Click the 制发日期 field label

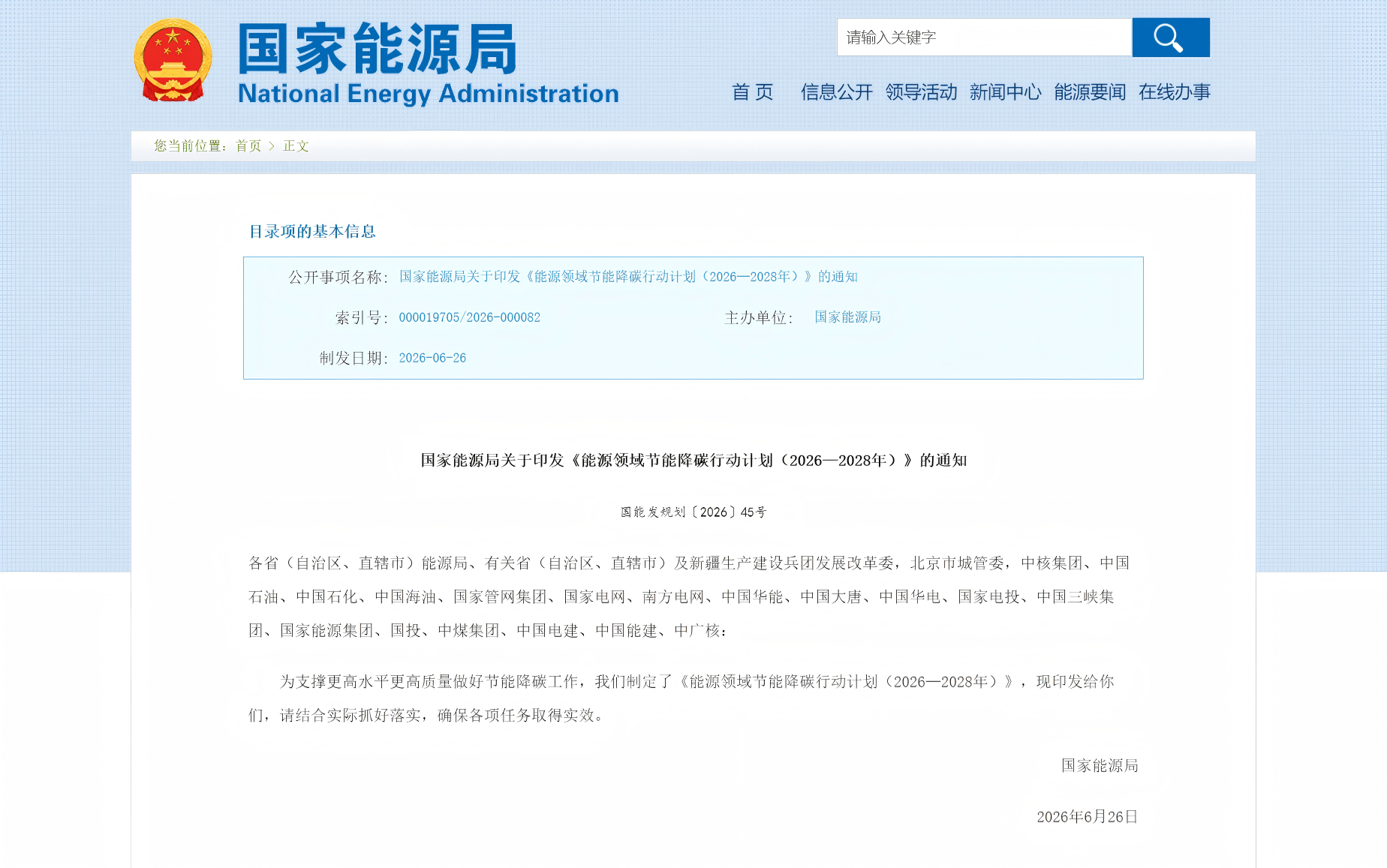point(354,358)
